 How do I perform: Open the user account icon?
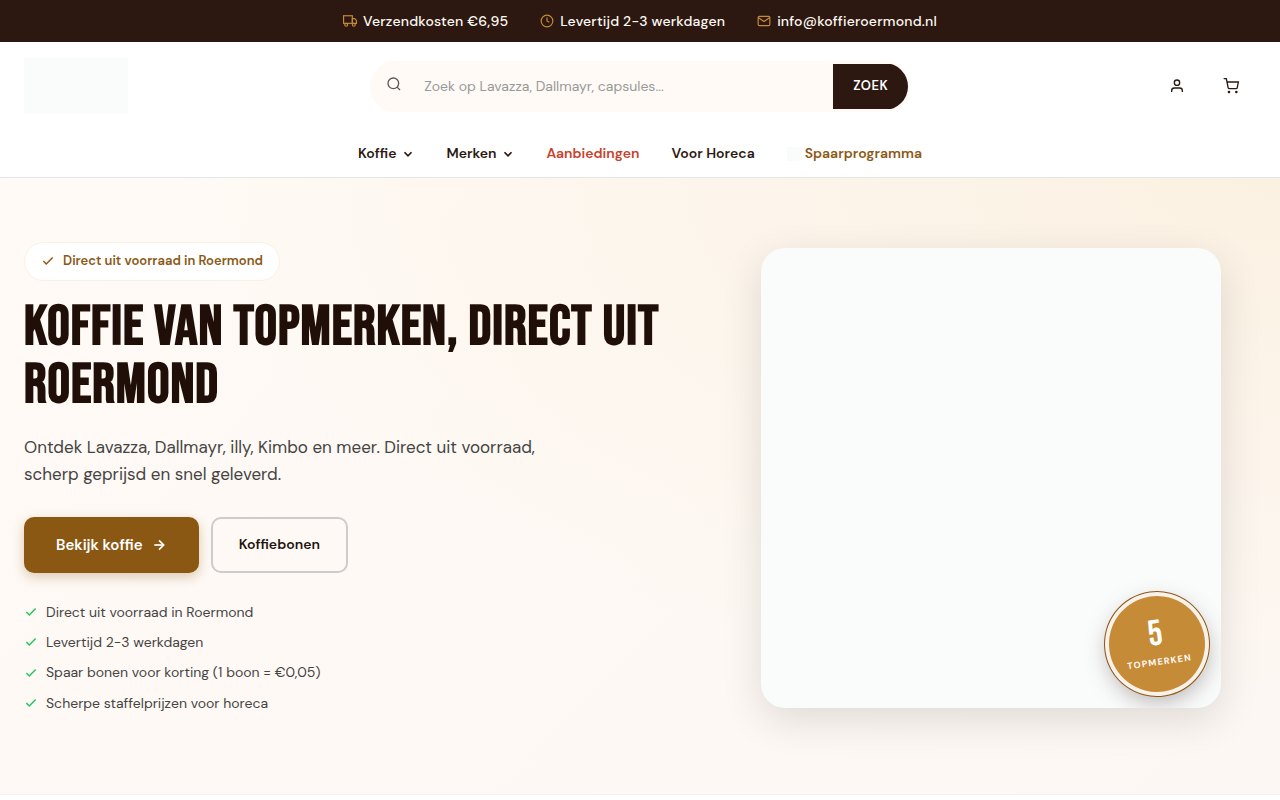pos(1177,86)
